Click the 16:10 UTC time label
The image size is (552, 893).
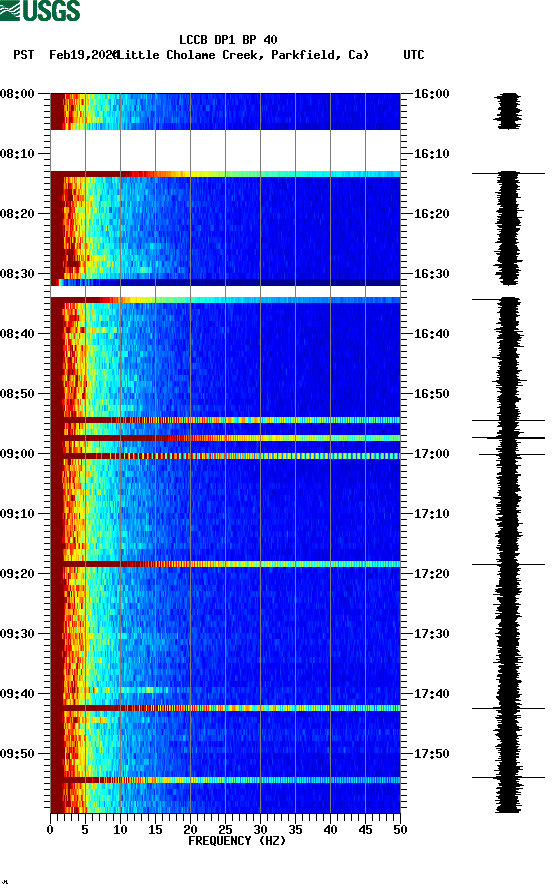pyautogui.click(x=431, y=154)
